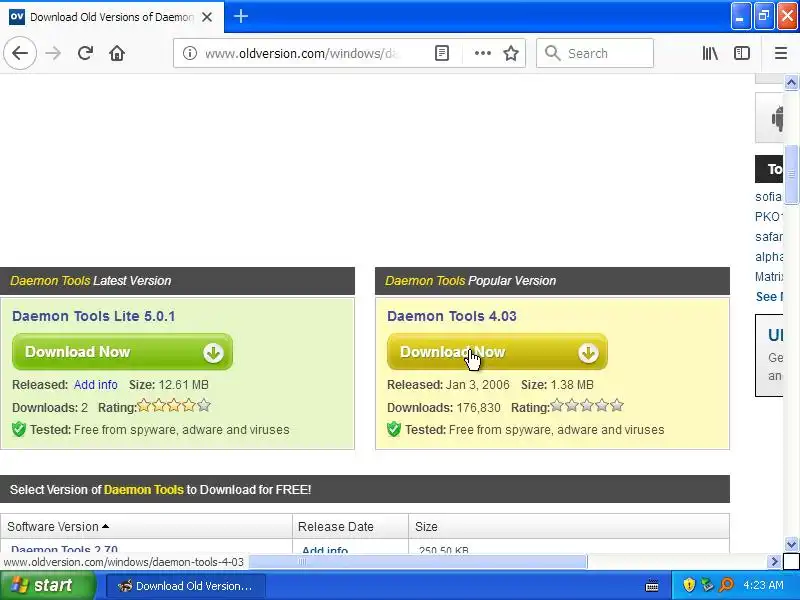
Task: Open page actions three-dot menu
Action: point(483,53)
